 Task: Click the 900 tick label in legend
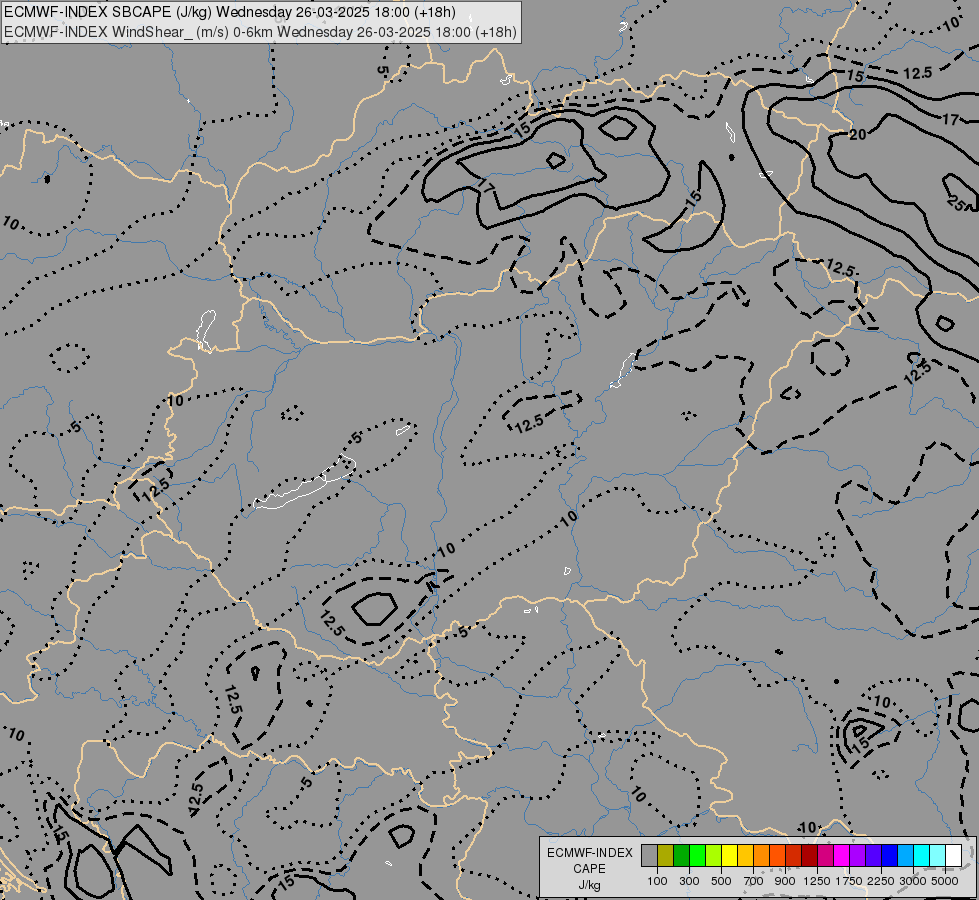point(785,881)
